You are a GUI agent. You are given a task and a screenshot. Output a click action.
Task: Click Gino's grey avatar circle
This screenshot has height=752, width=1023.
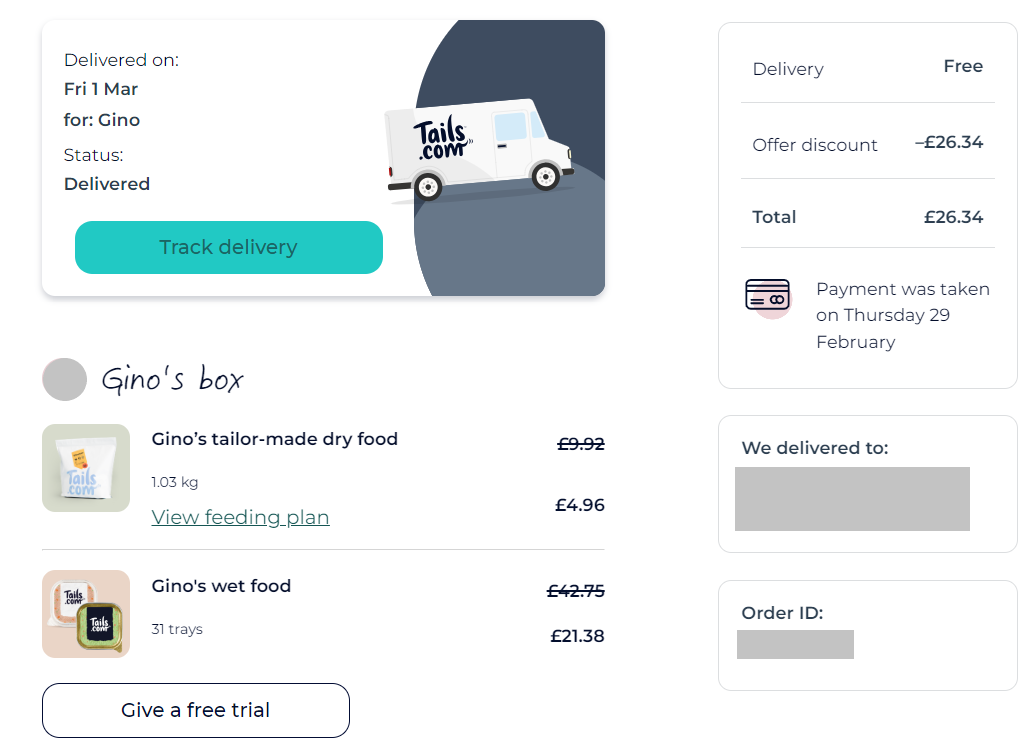coord(65,379)
